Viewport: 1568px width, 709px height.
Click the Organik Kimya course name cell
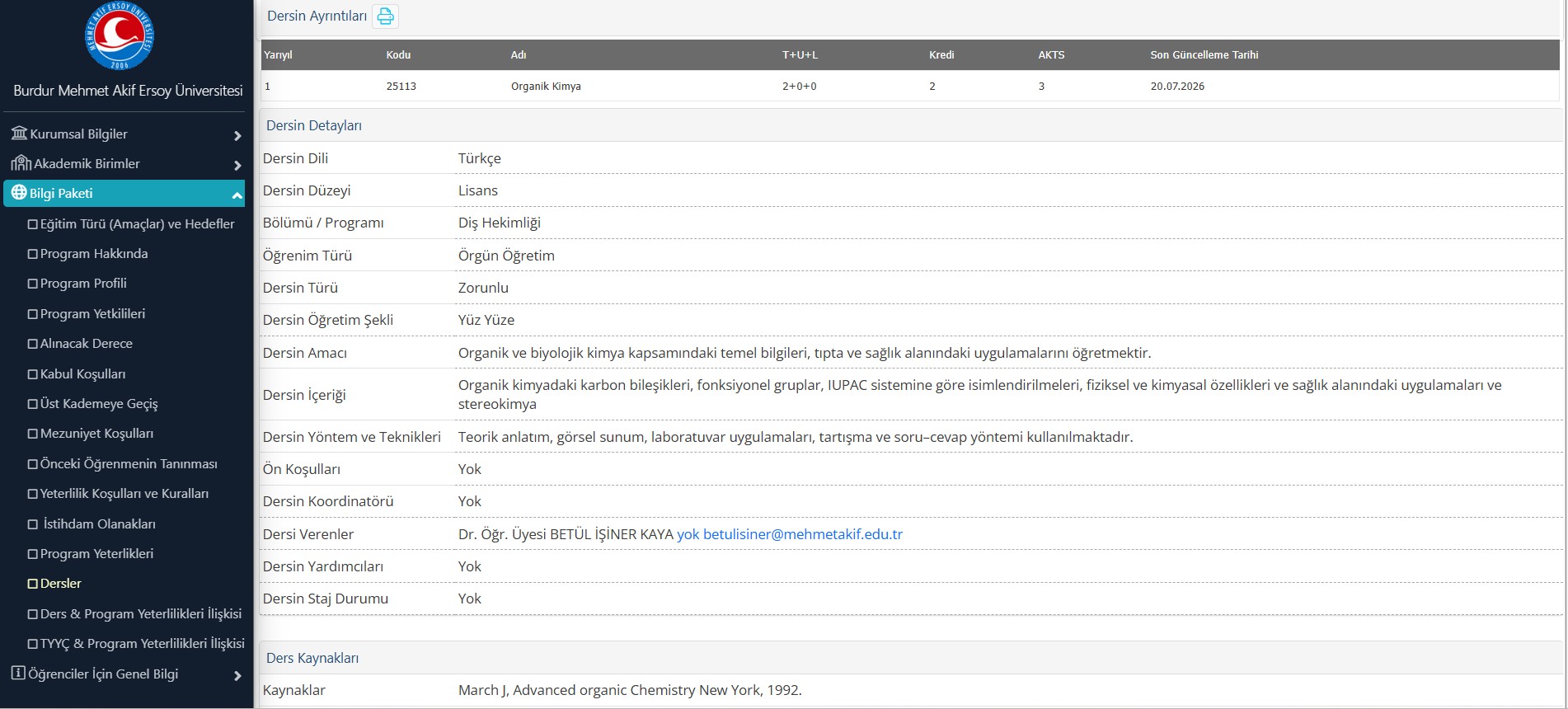coord(546,86)
